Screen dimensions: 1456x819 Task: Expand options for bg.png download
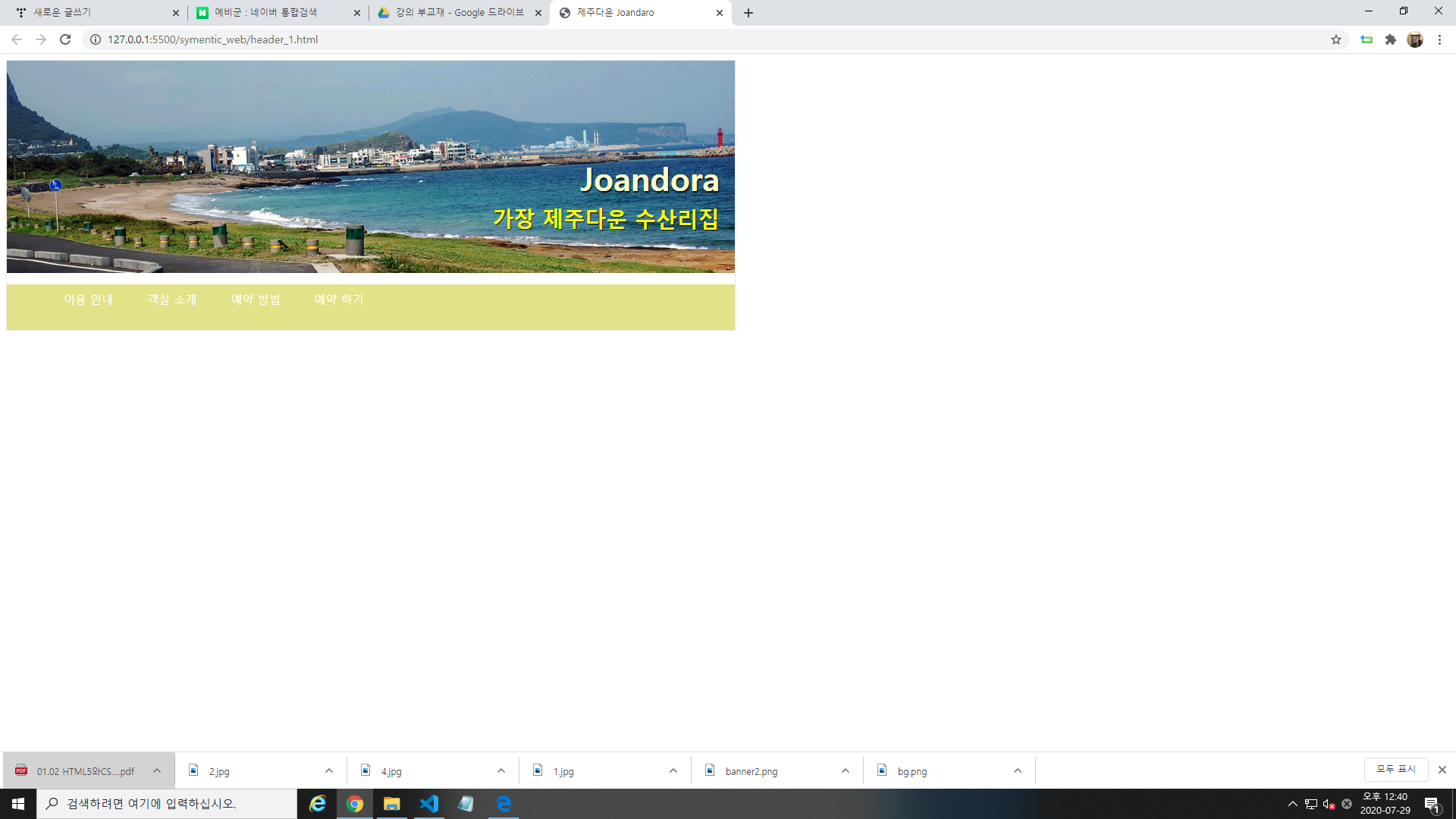pyautogui.click(x=1018, y=771)
